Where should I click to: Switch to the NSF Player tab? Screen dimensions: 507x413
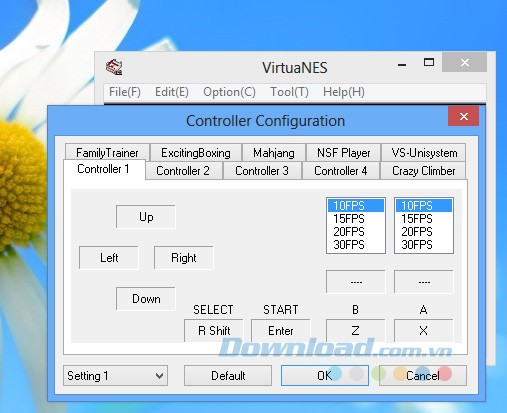(x=343, y=153)
